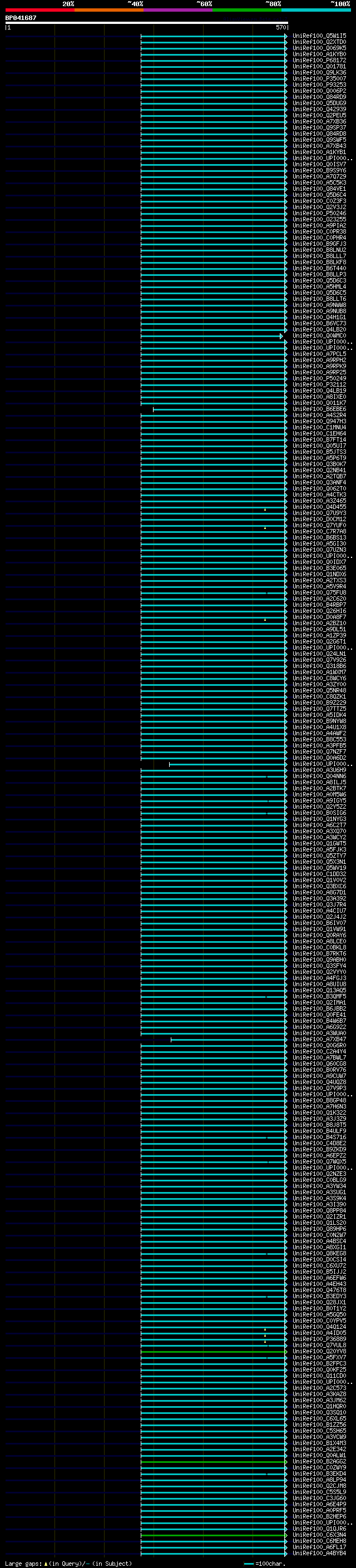Click the 570 query end position label
Screen dimensions: 356x1568
(x=280, y=27)
